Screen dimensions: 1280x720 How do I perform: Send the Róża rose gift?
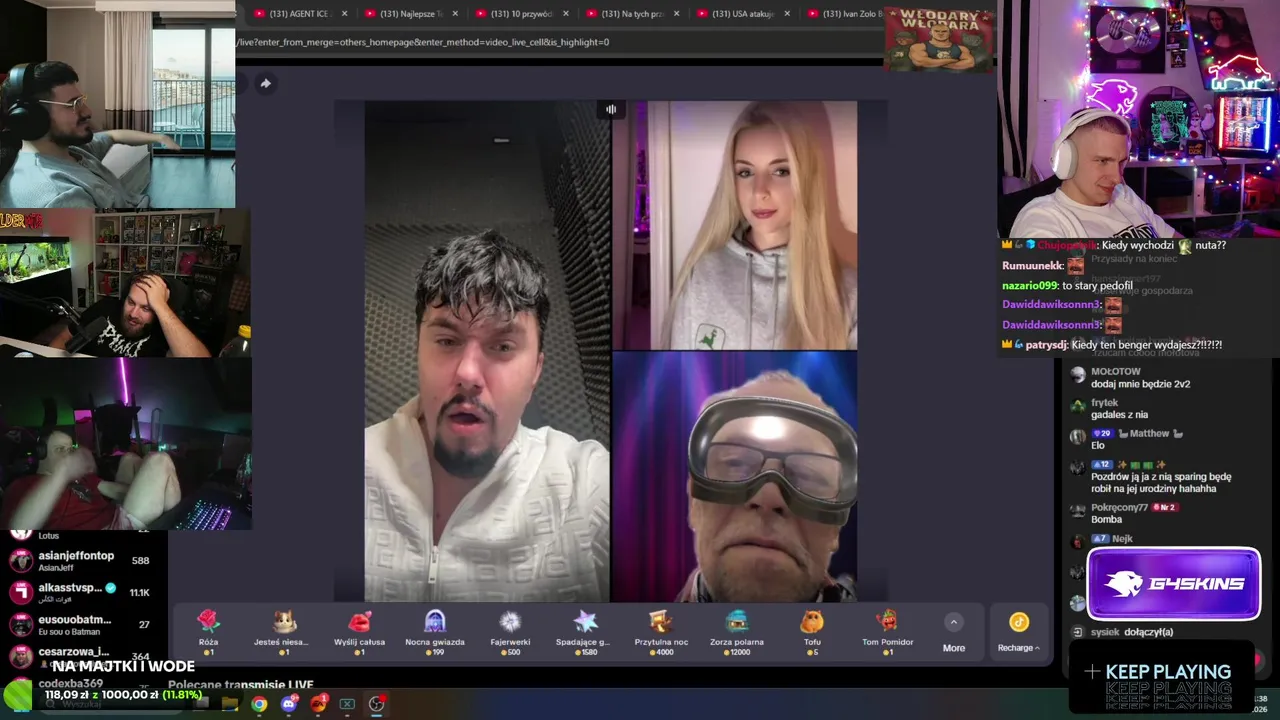208,633
